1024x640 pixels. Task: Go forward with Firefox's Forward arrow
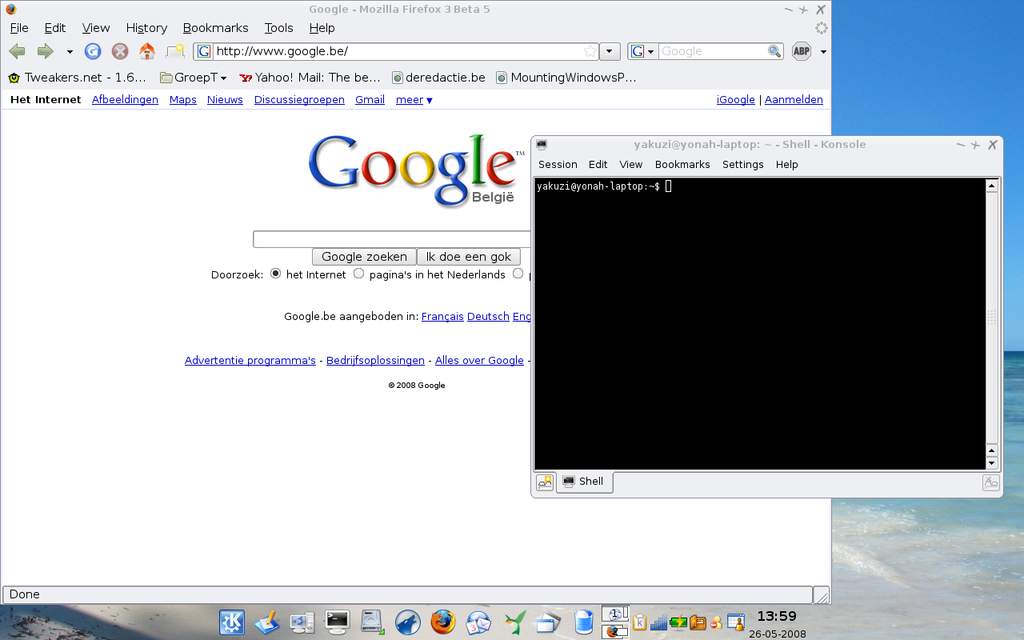click(x=45, y=51)
